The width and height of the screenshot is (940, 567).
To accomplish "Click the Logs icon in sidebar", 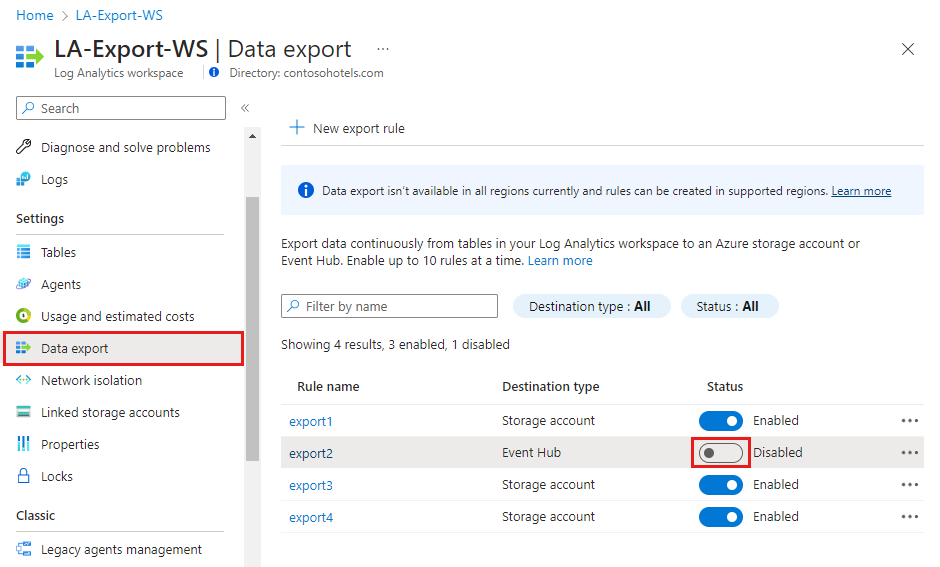I will [x=24, y=180].
